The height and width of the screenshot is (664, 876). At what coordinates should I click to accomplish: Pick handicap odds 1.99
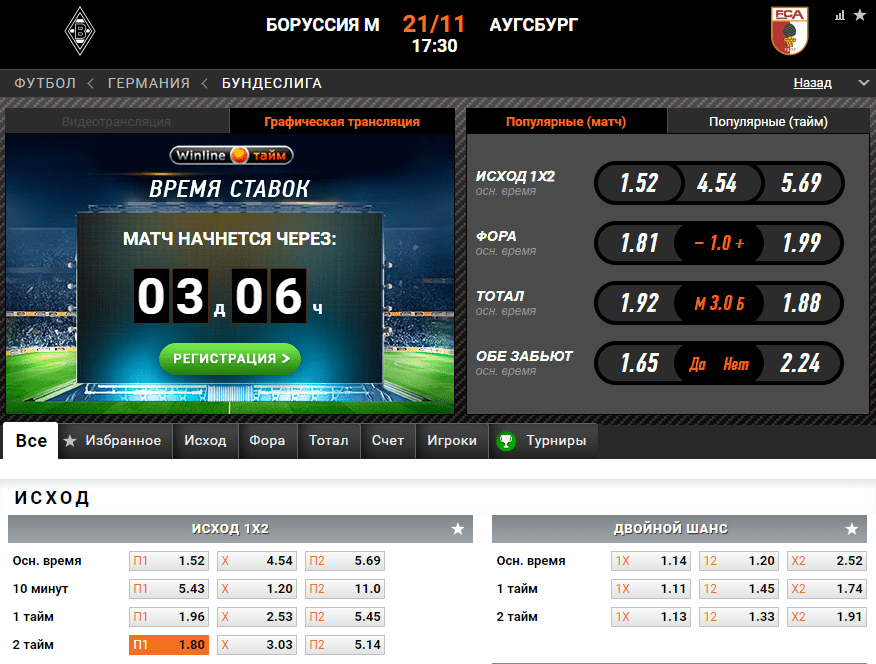click(801, 243)
